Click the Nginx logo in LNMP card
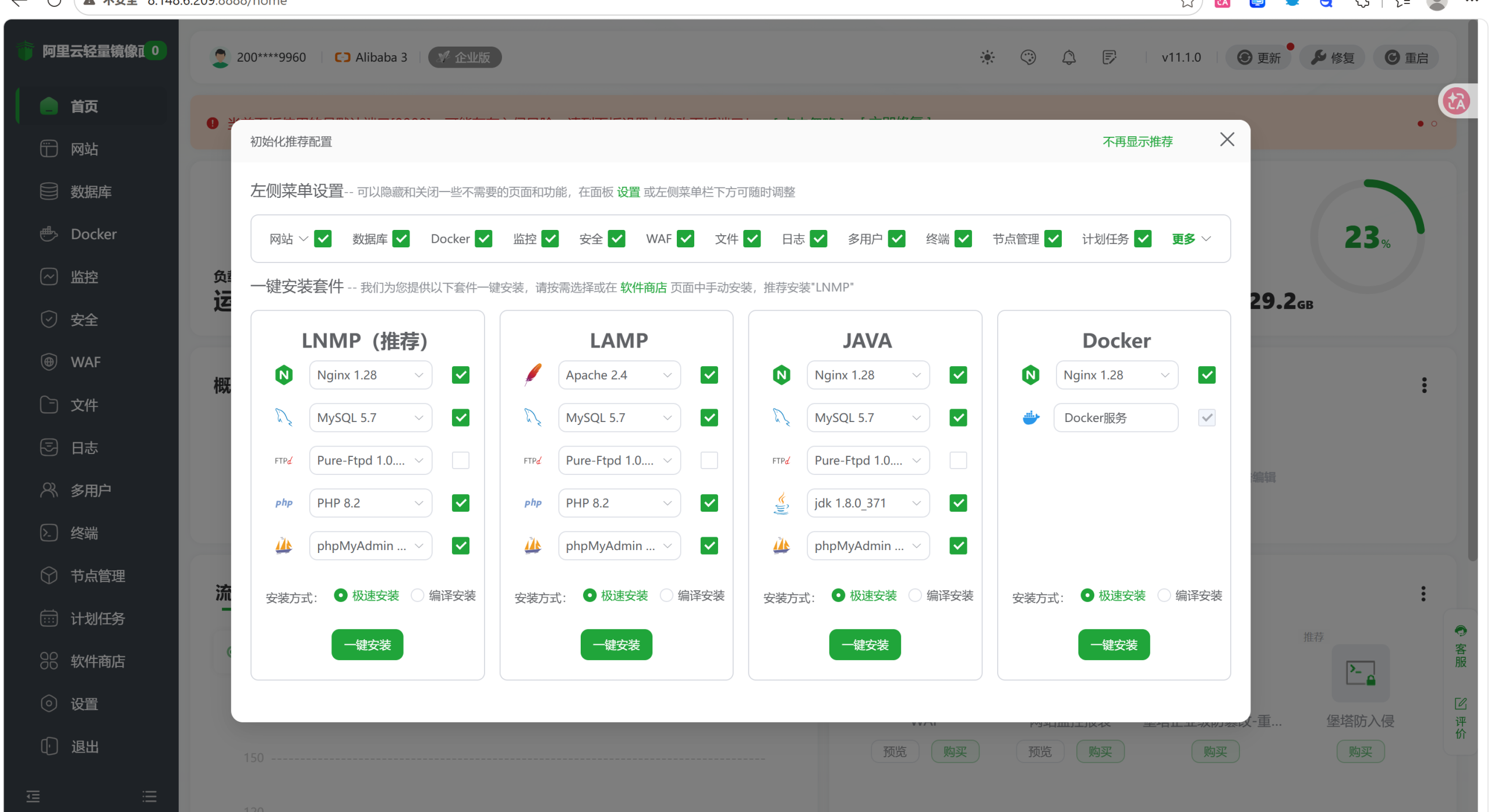 [x=284, y=375]
